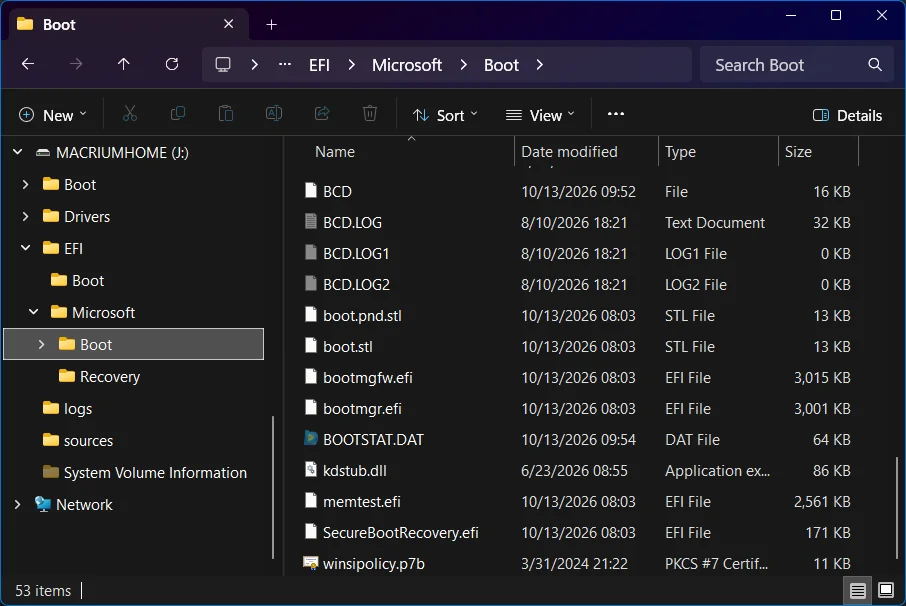
Task: Click the search magnifier icon
Action: [x=875, y=65]
